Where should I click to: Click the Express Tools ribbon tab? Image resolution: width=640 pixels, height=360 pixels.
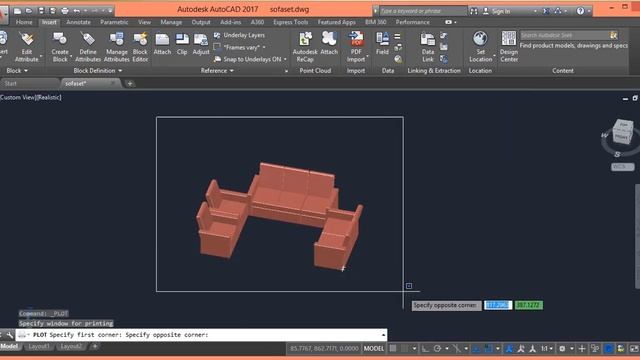291,22
